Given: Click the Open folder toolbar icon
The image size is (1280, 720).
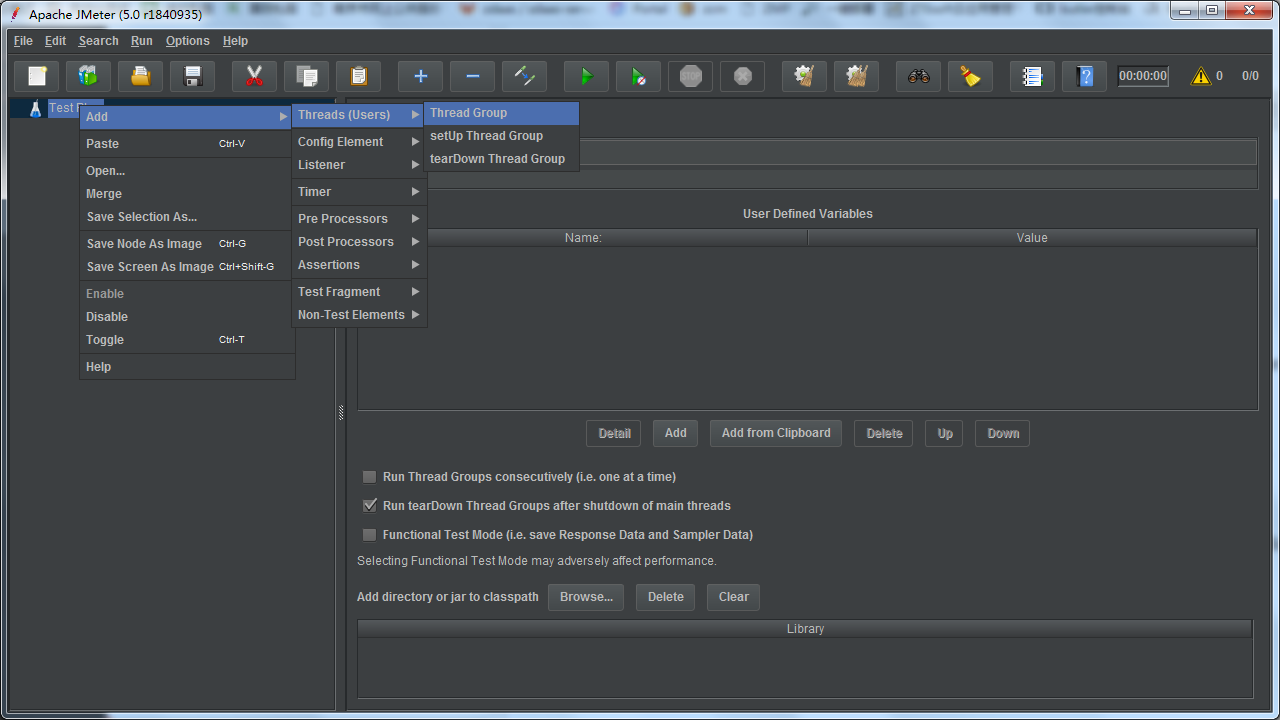Looking at the screenshot, I should (x=141, y=76).
